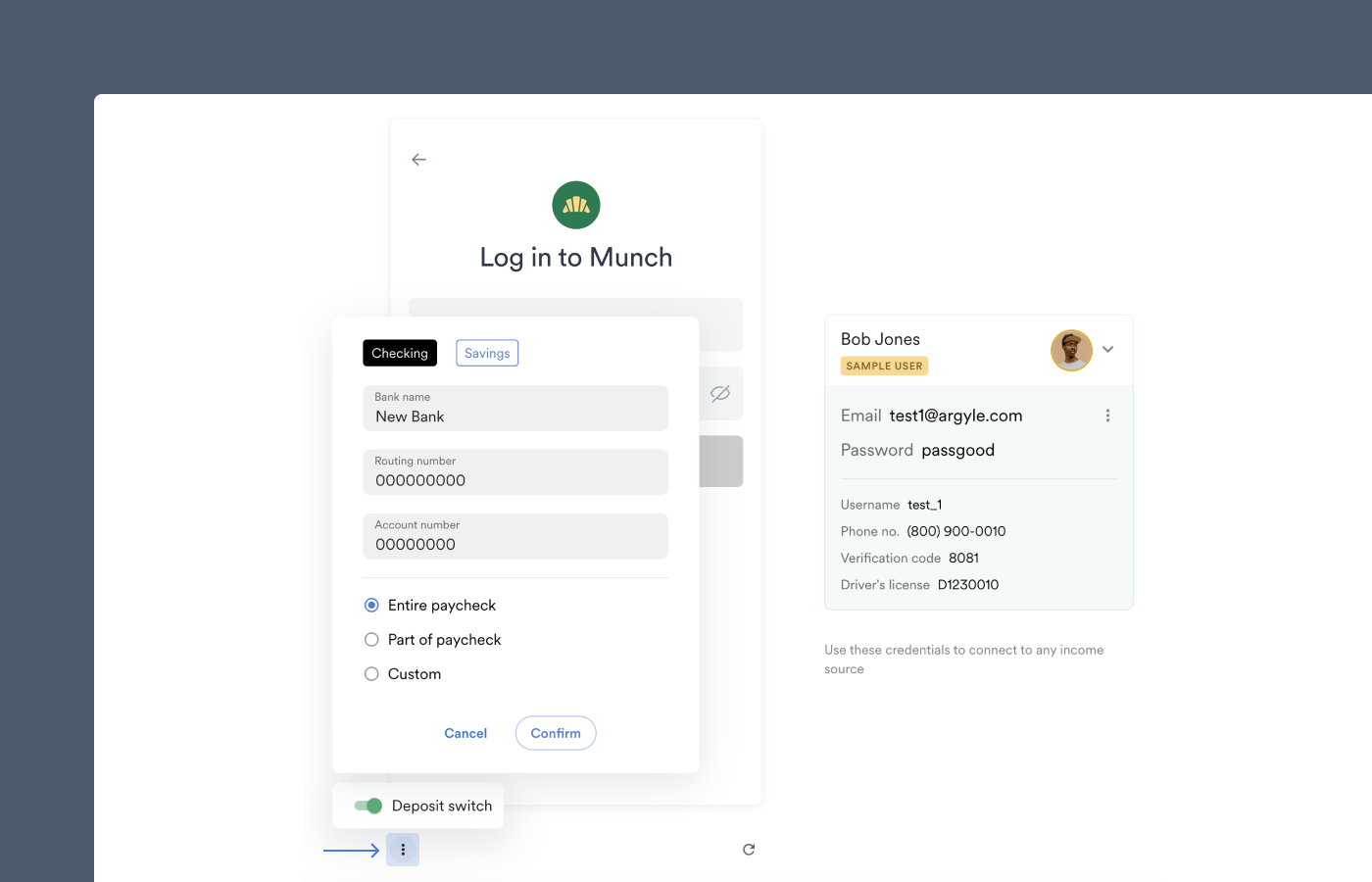1372x882 pixels.
Task: Click the Routing number field
Action: tap(515, 472)
